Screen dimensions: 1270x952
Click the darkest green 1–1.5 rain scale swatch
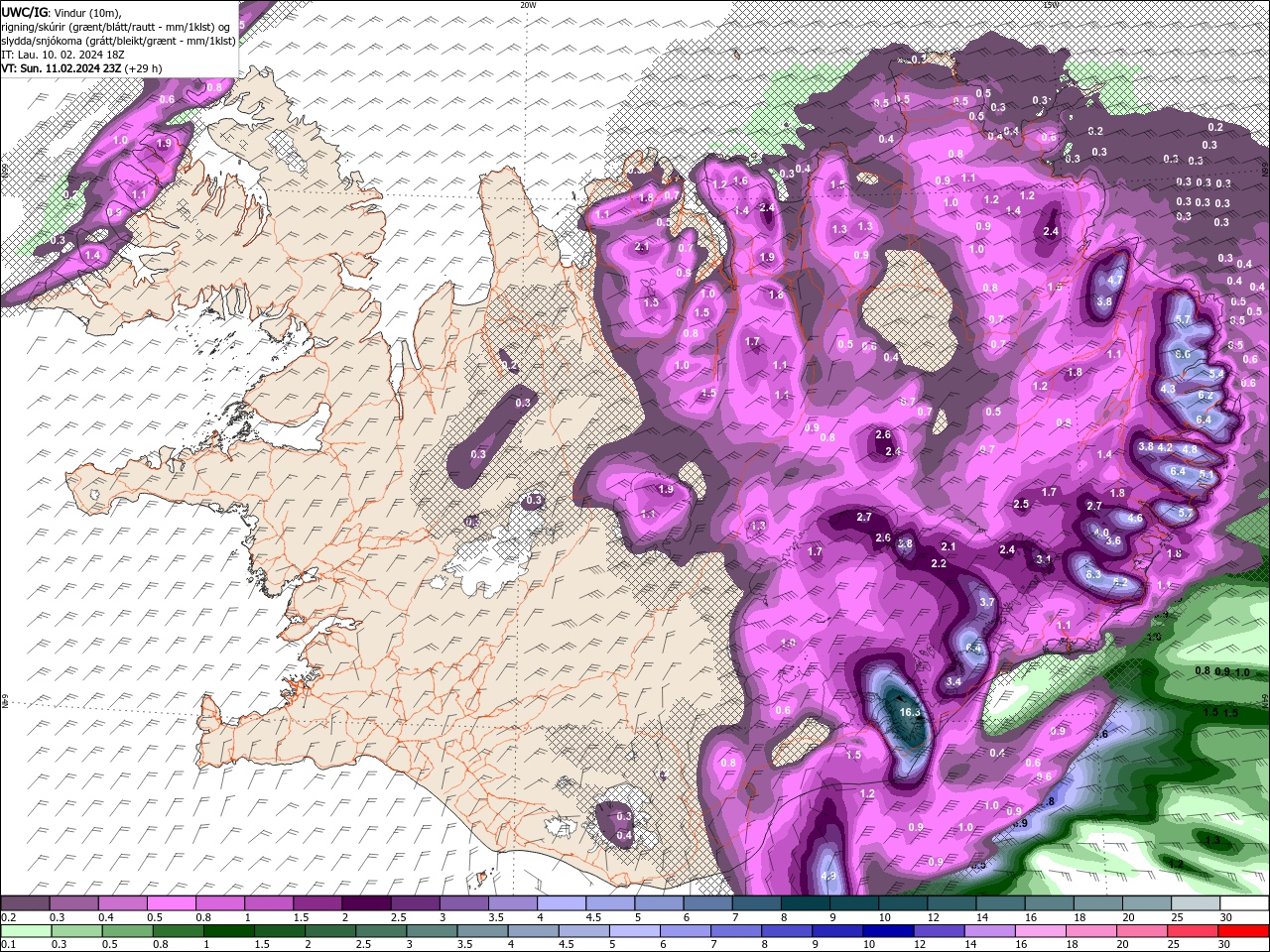tap(230, 931)
